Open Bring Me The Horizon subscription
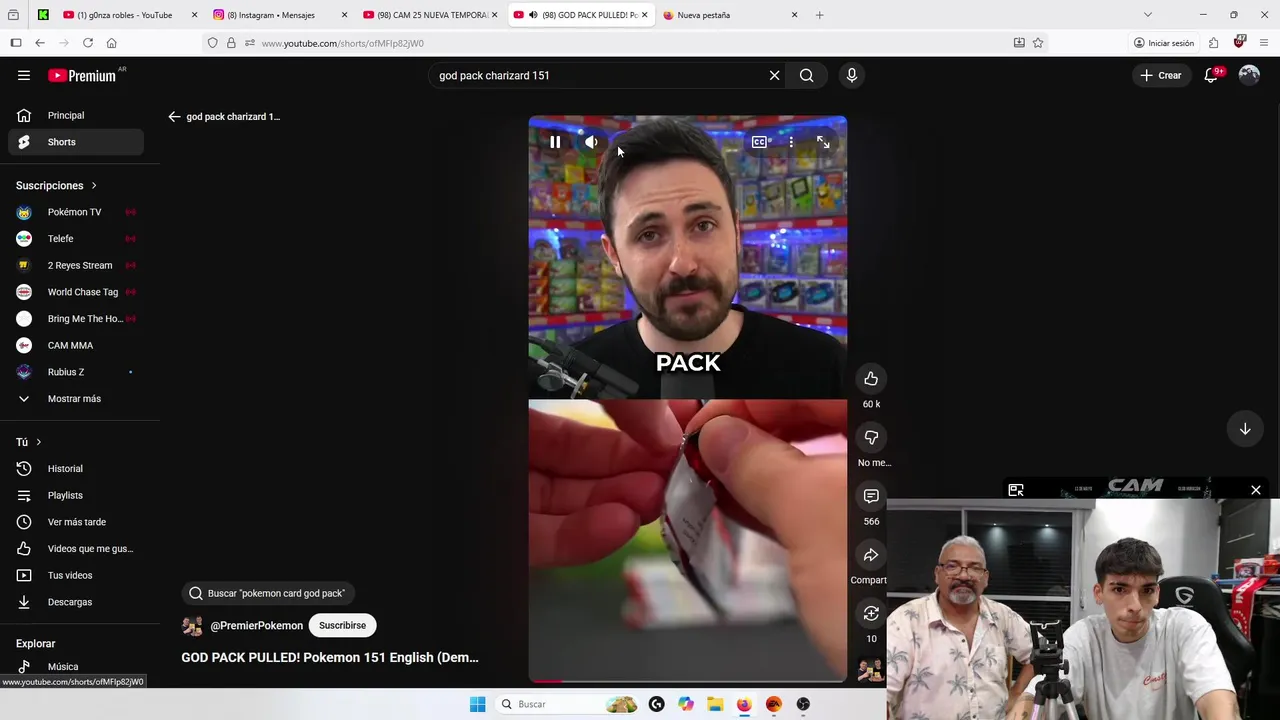1280x720 pixels. tap(76, 319)
